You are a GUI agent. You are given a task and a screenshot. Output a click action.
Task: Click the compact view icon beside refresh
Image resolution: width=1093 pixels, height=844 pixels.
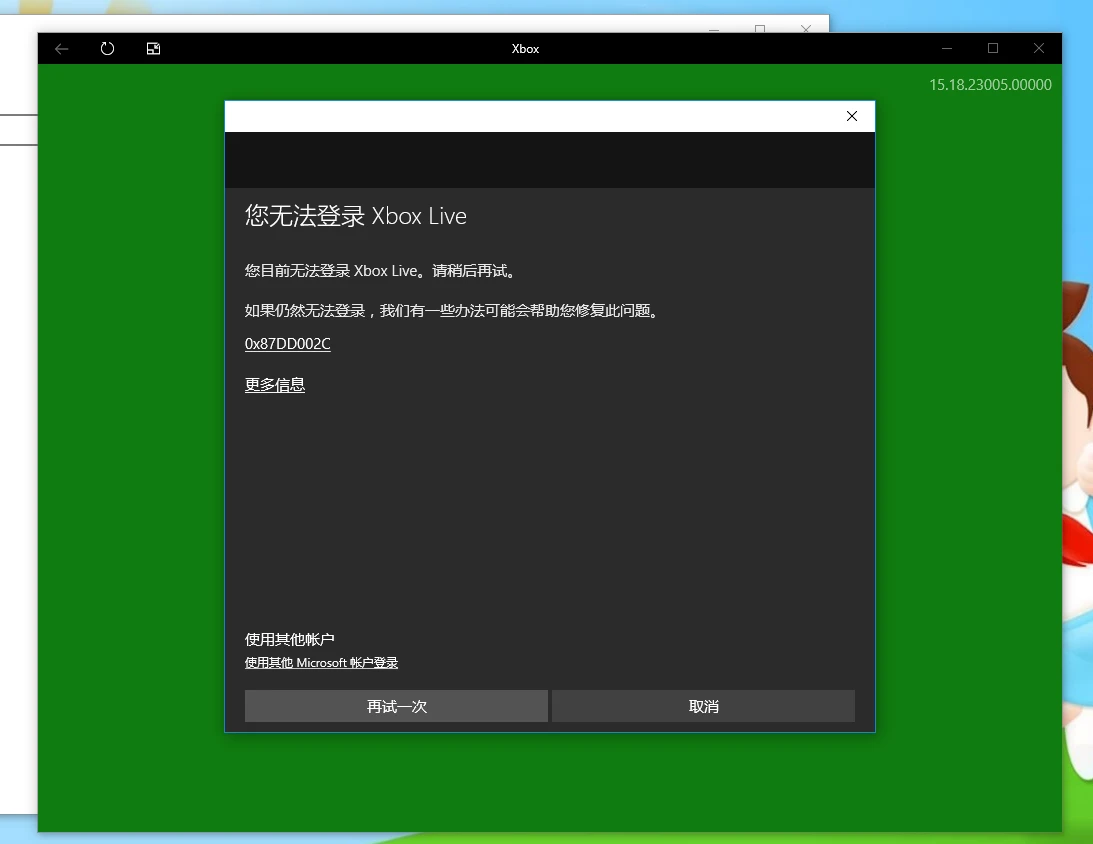point(153,48)
